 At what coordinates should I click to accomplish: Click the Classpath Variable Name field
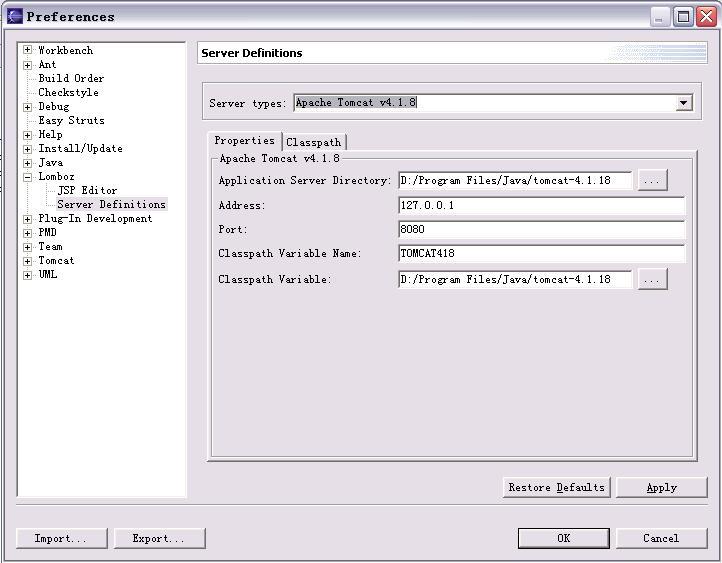click(x=542, y=253)
